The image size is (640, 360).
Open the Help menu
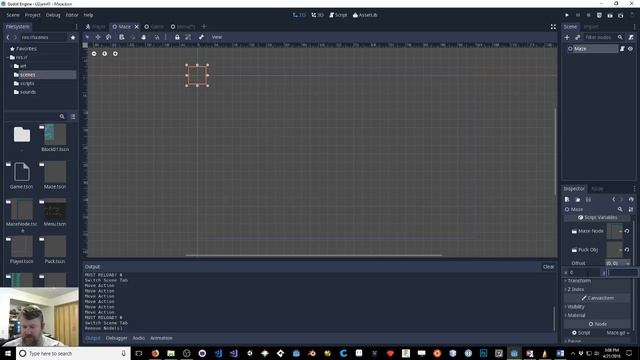coord(88,15)
